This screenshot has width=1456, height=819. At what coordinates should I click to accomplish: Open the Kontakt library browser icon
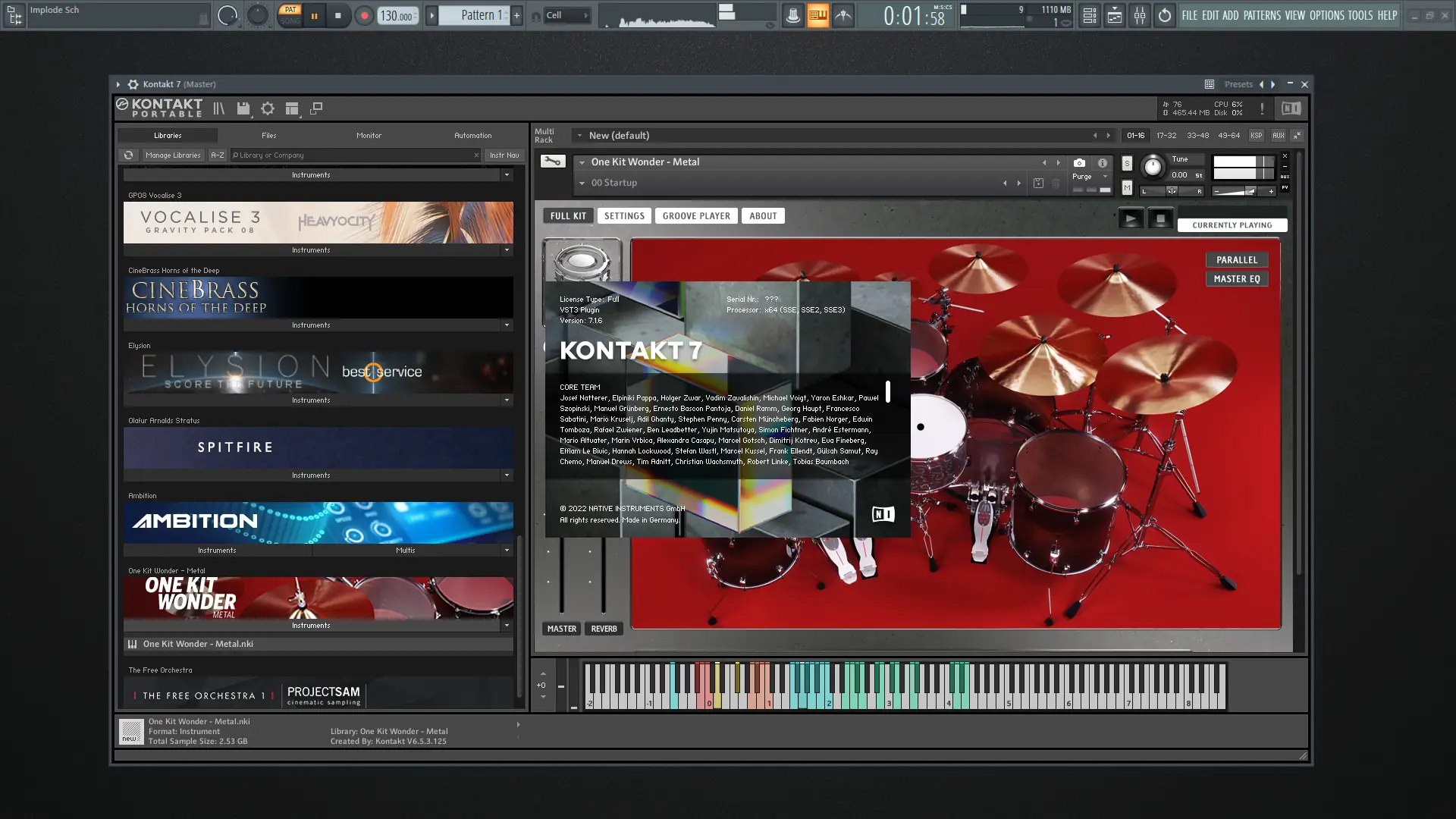pos(218,108)
